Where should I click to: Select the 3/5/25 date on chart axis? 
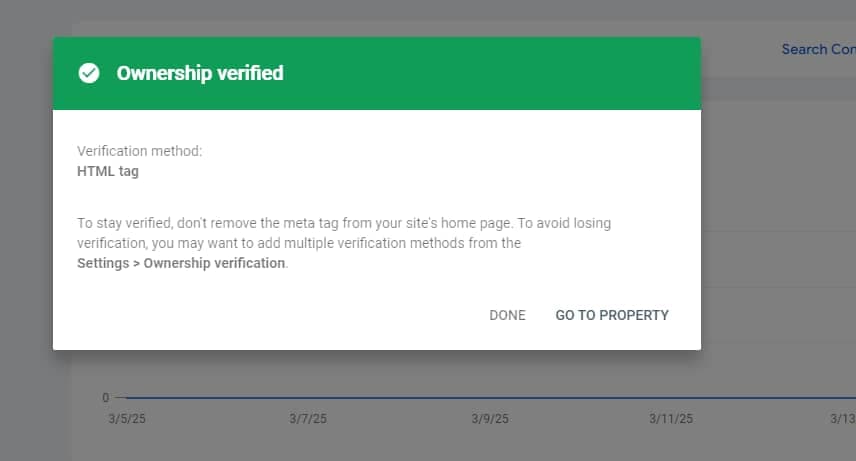click(x=127, y=418)
